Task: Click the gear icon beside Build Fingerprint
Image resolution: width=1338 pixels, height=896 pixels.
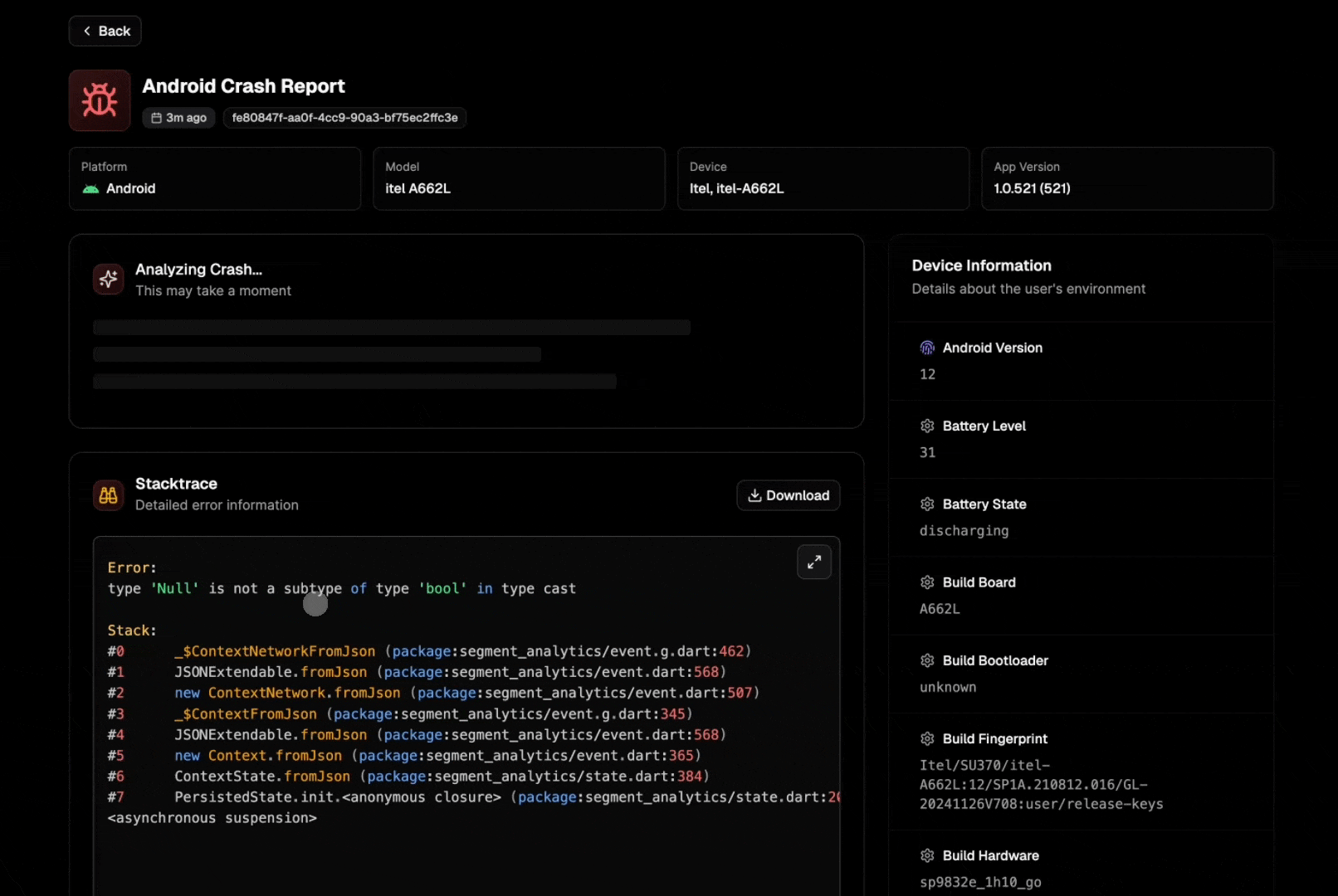Action: click(x=927, y=738)
